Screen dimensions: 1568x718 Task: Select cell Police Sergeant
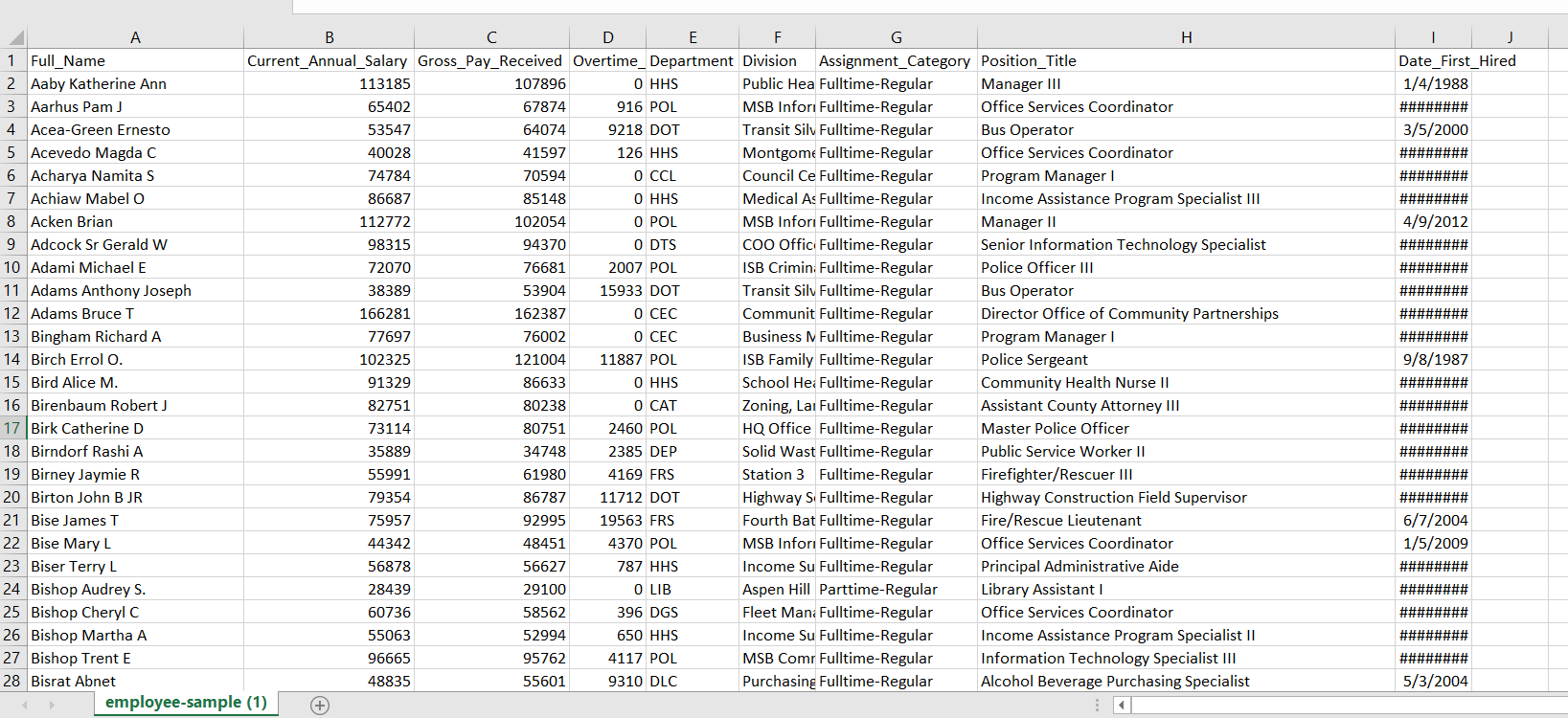pyautogui.click(x=1186, y=359)
